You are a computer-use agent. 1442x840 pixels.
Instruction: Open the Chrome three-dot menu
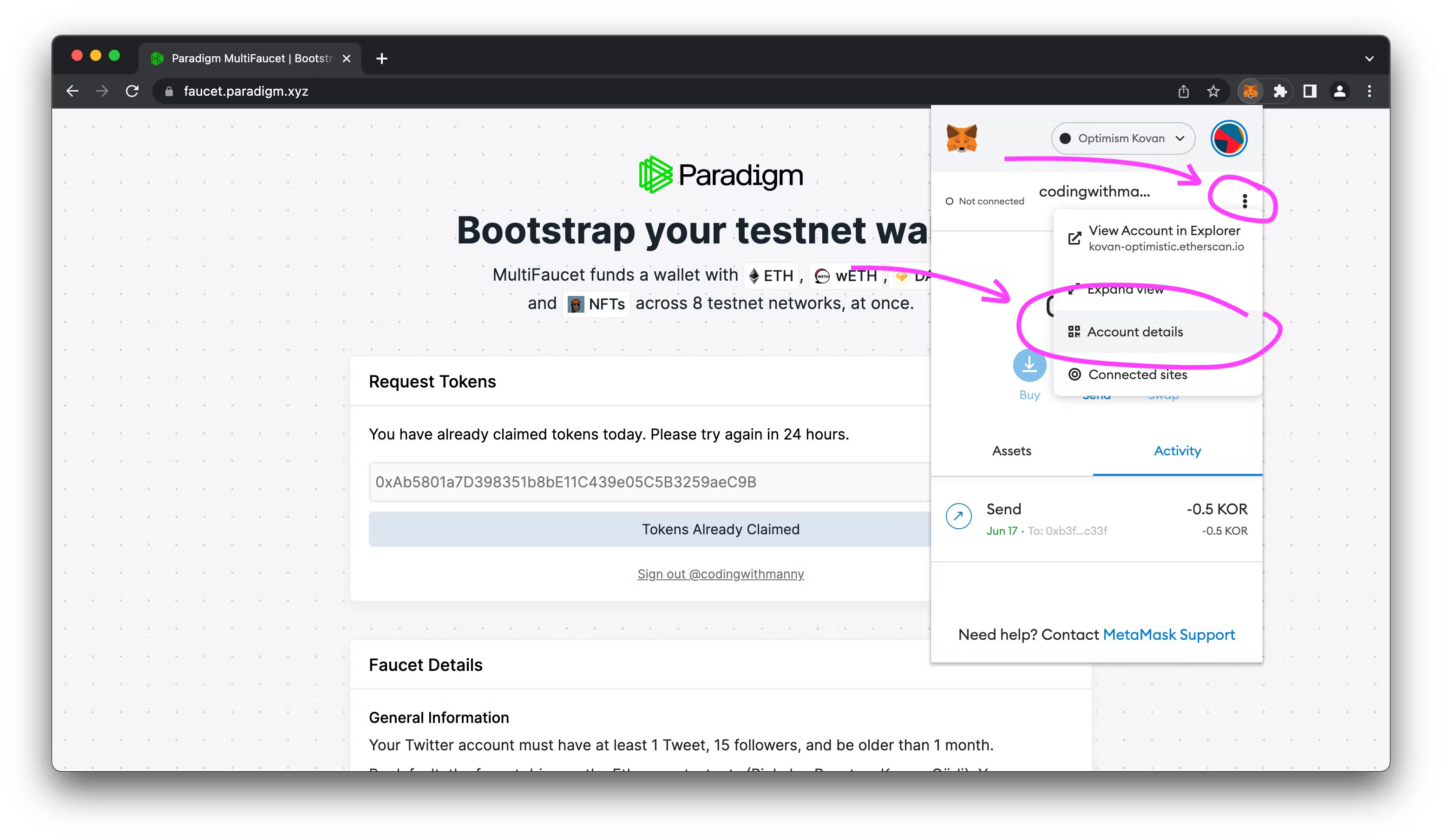1370,91
